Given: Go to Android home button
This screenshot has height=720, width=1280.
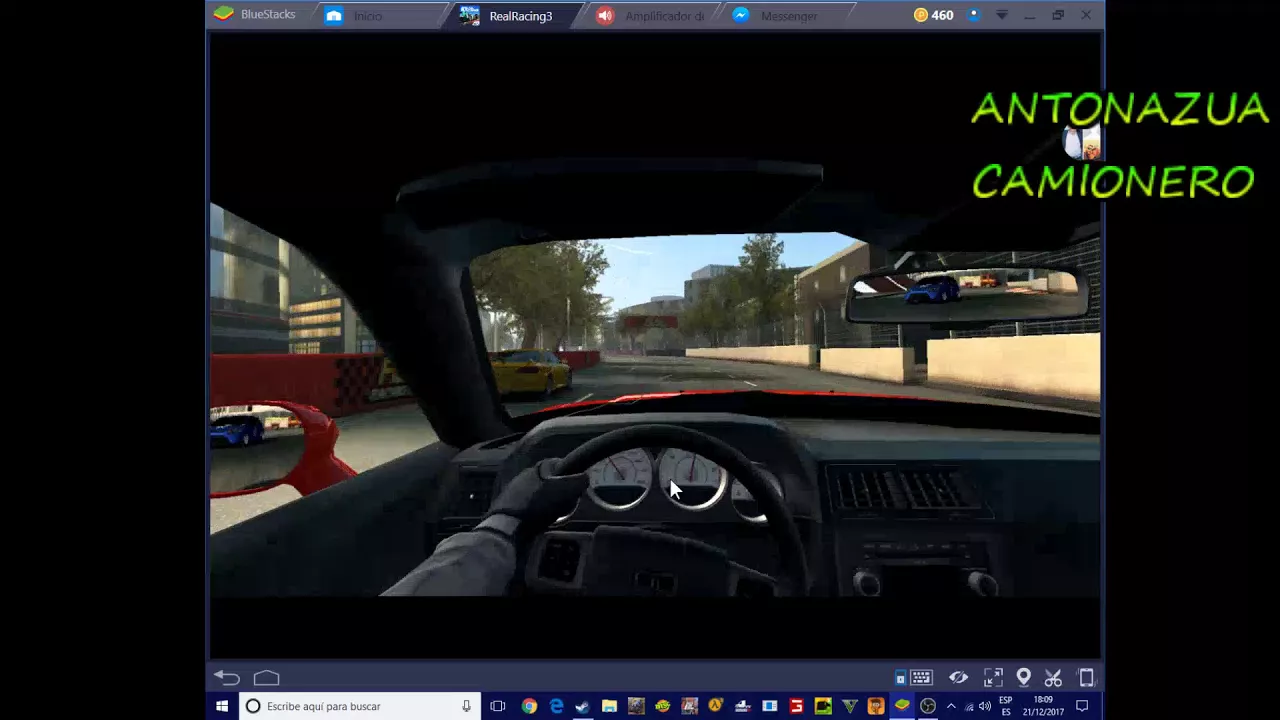Looking at the screenshot, I should [x=266, y=677].
